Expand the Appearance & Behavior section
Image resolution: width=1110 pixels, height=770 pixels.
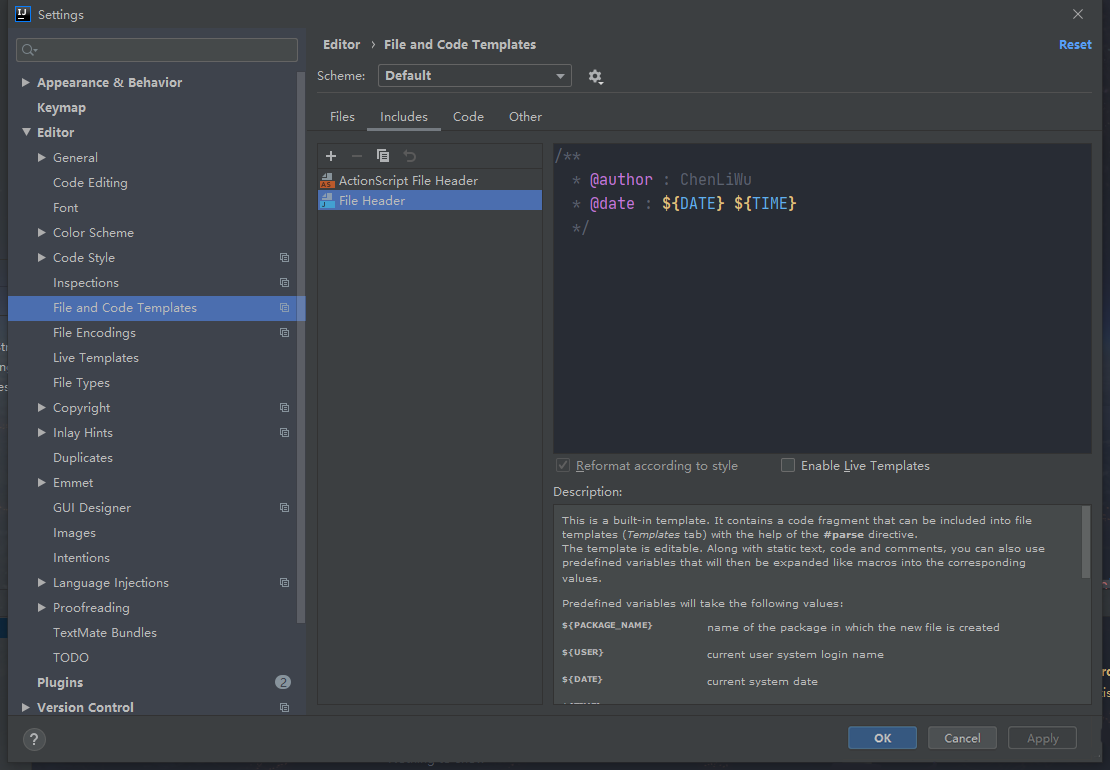point(26,83)
